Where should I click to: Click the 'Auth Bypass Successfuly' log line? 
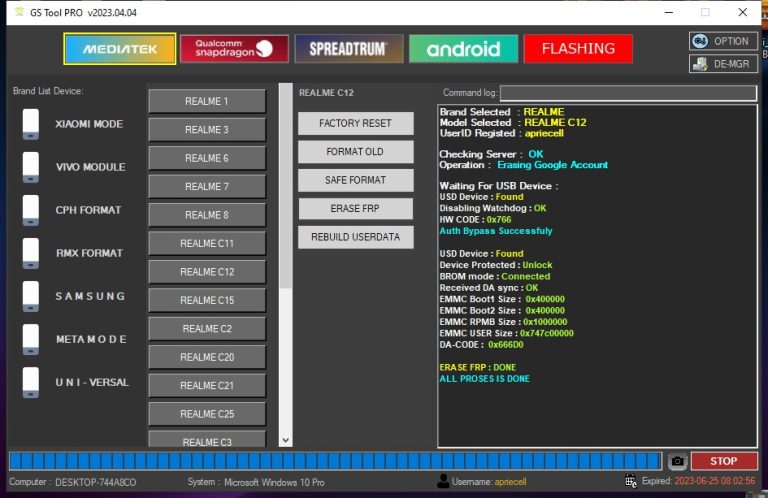(x=496, y=231)
